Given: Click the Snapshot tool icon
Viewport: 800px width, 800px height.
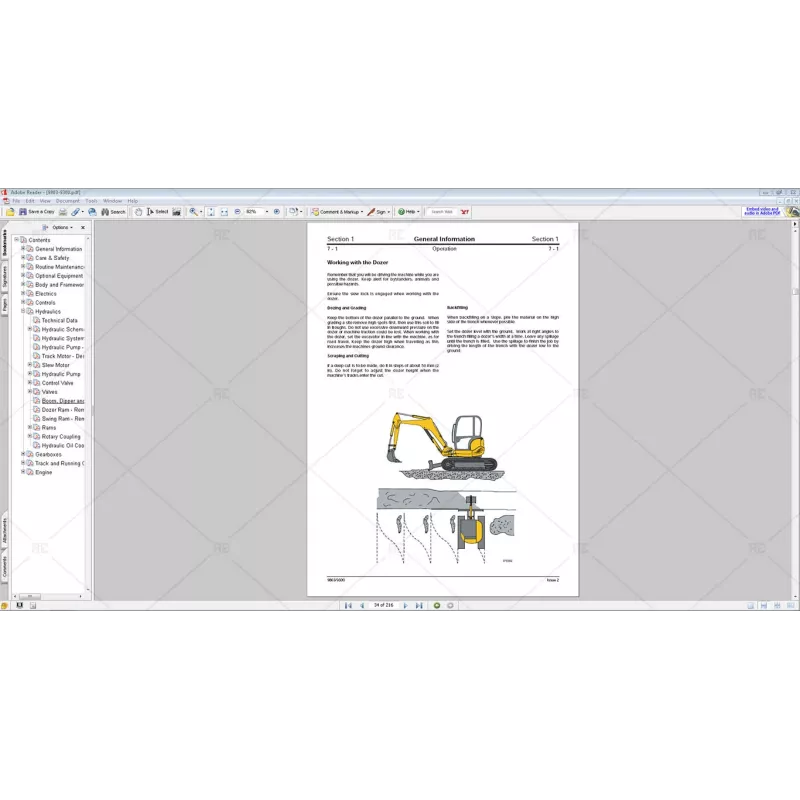Looking at the screenshot, I should 175,211.
